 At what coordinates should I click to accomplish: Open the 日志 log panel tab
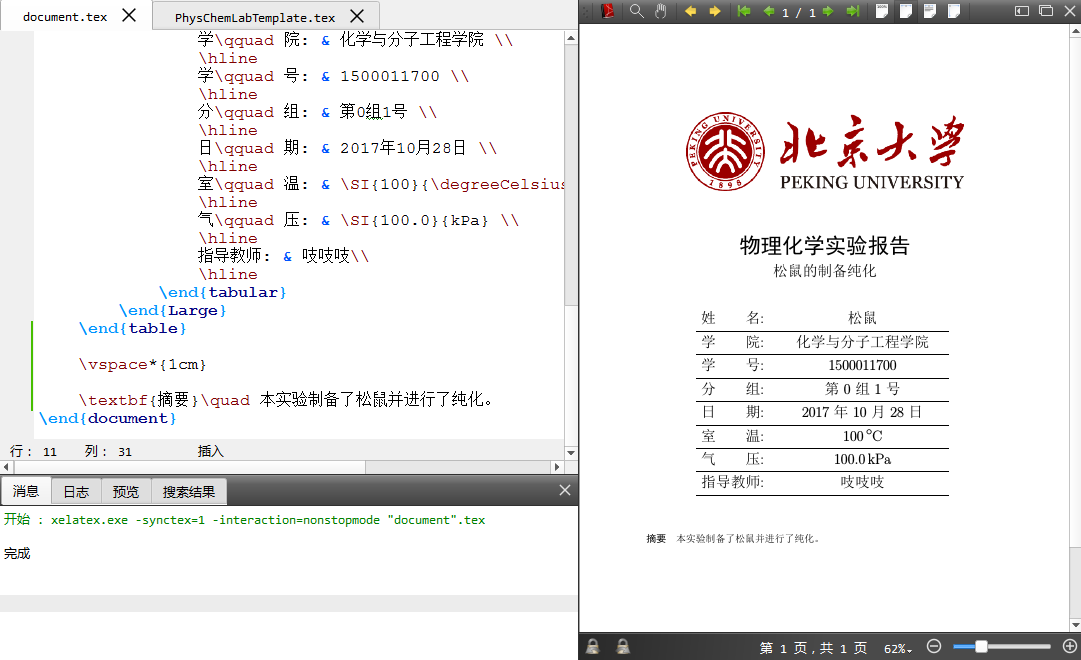pyautogui.click(x=76, y=490)
